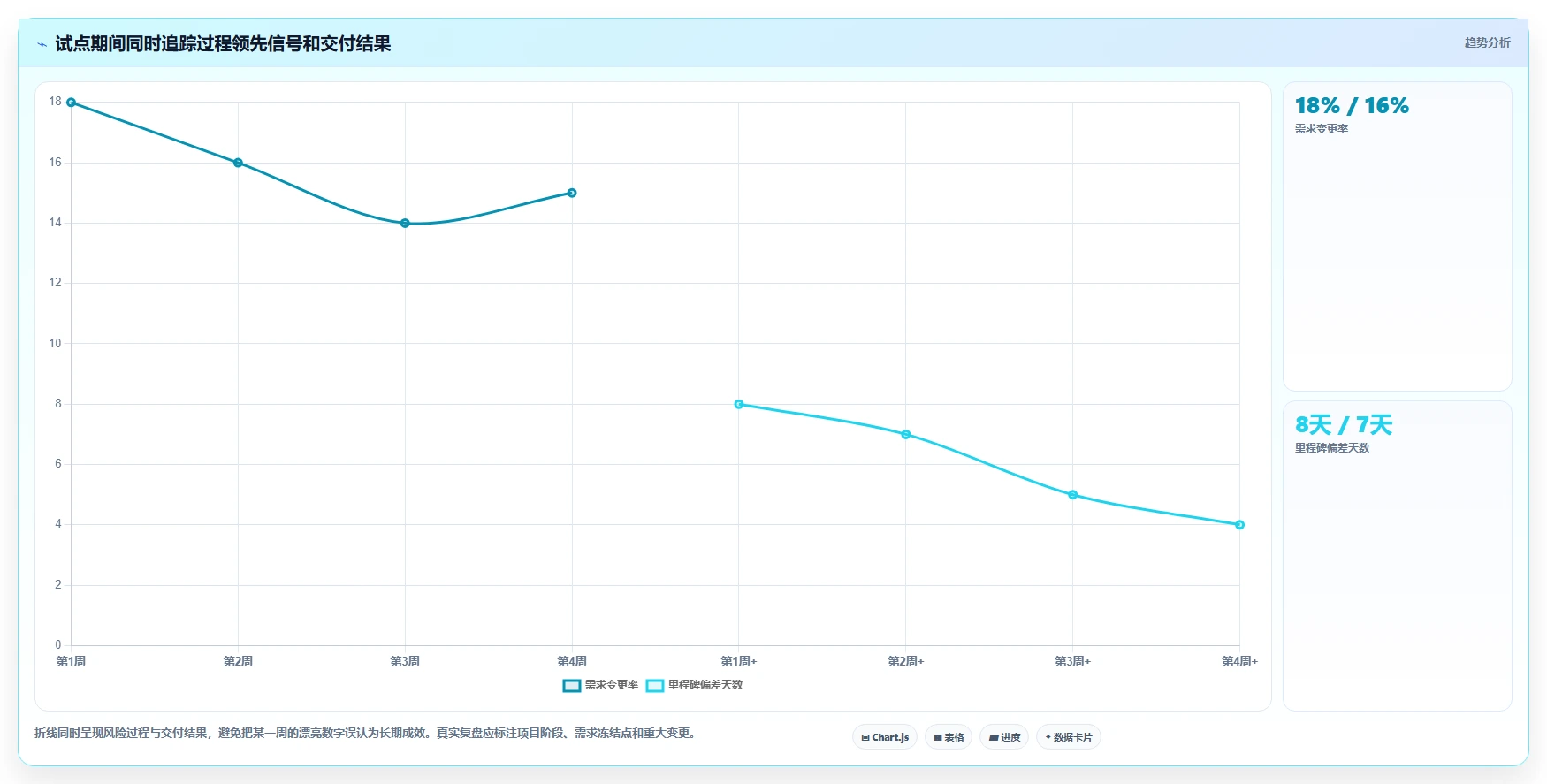Viewport: 1547px width, 784px height.
Task: Click the 第2周 data point at 16
Action: pos(238,163)
